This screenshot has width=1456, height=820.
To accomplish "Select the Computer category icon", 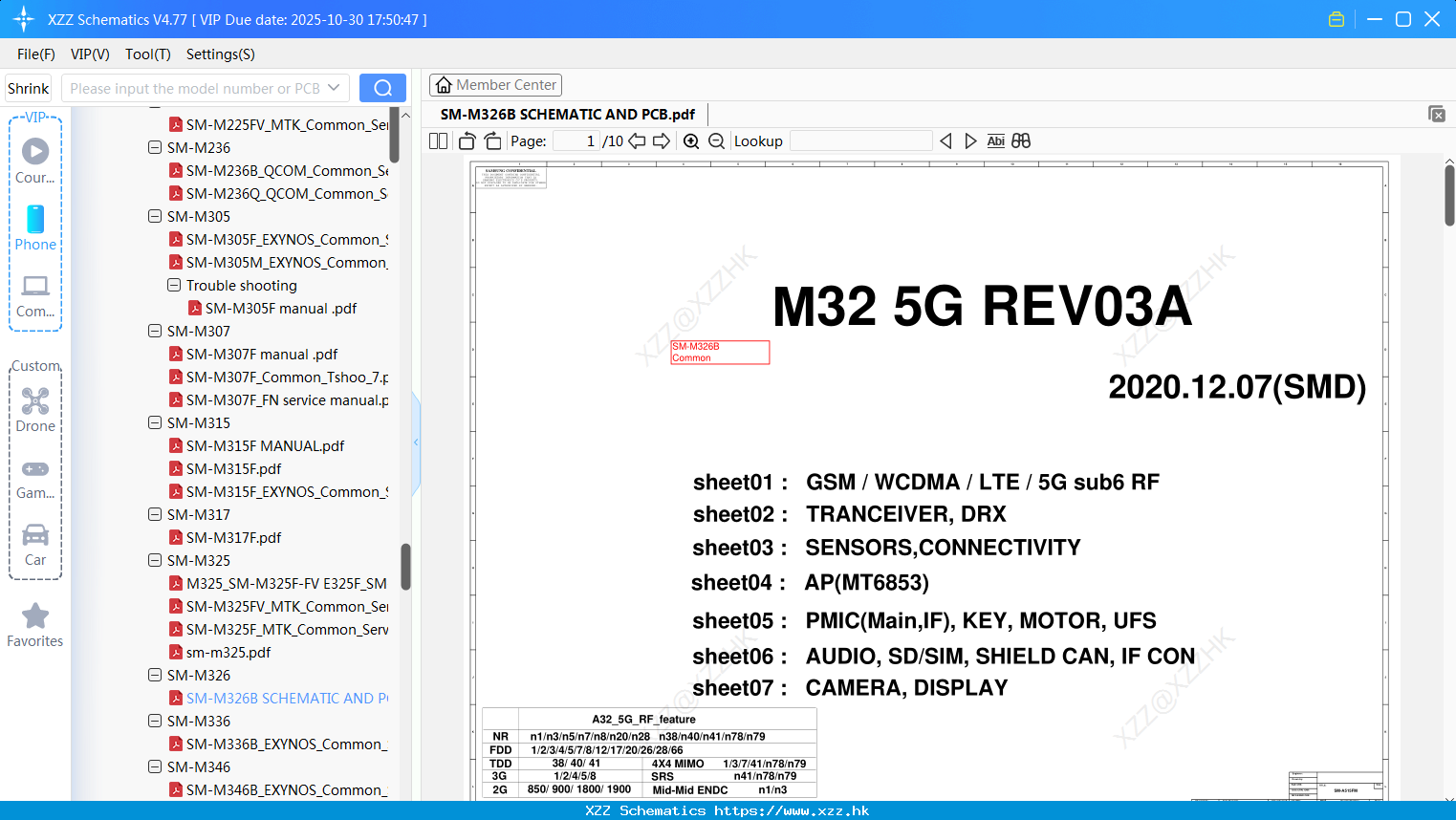I will coord(35,295).
